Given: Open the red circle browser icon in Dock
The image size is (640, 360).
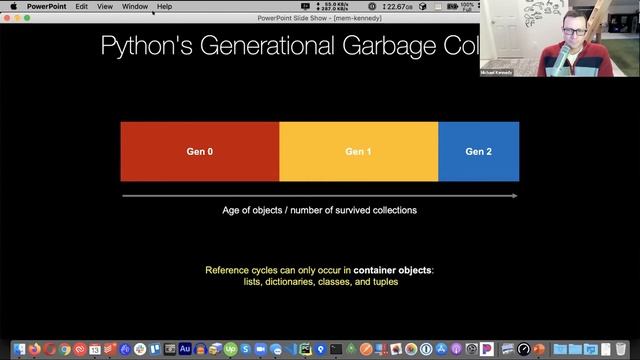Looking at the screenshot, I should click(x=50, y=349).
